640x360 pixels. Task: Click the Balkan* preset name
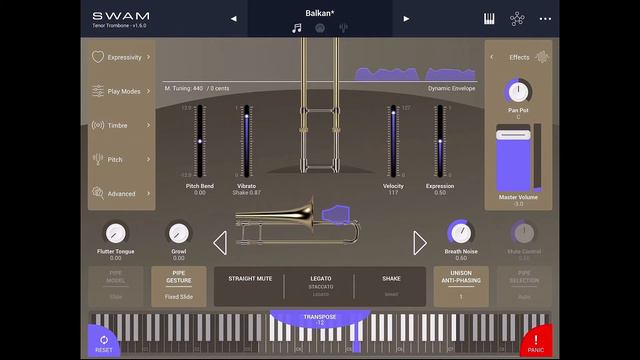click(320, 13)
